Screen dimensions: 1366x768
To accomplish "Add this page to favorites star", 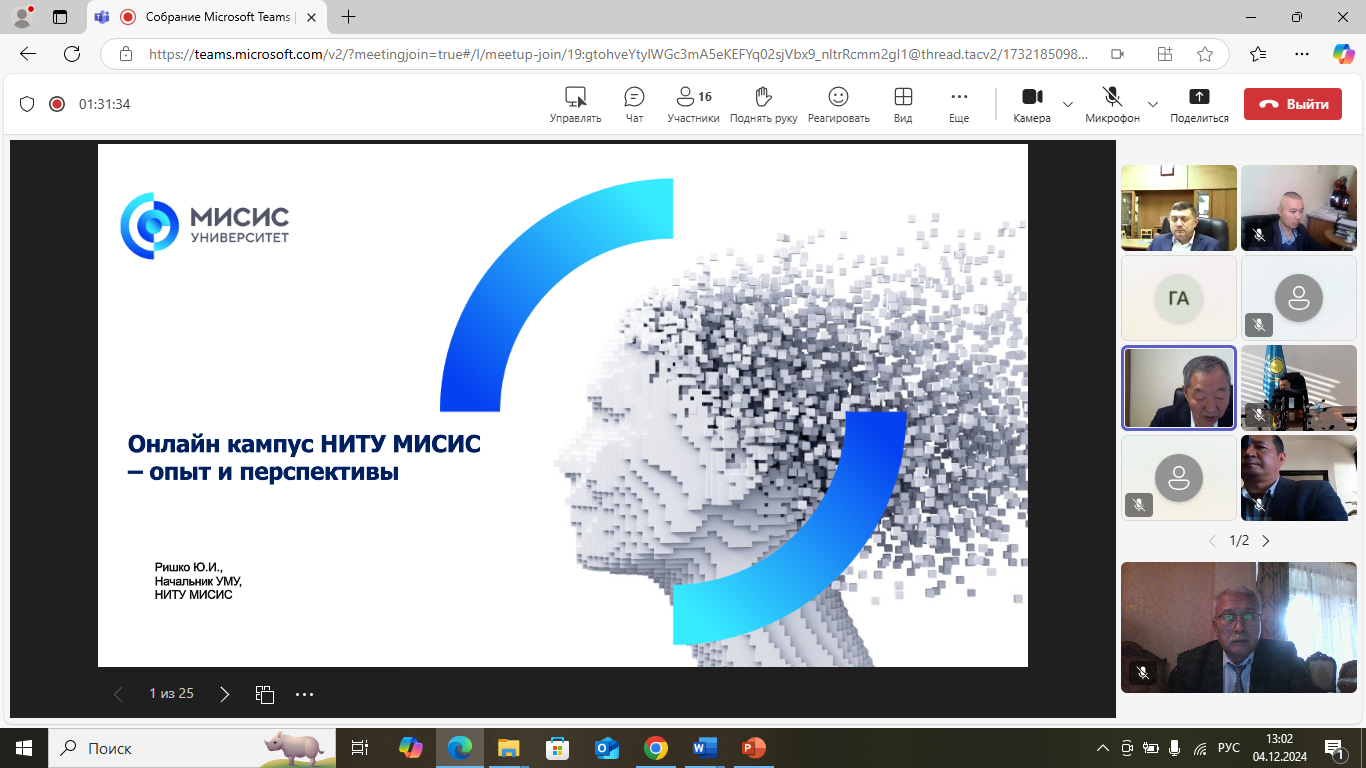I will [1205, 54].
